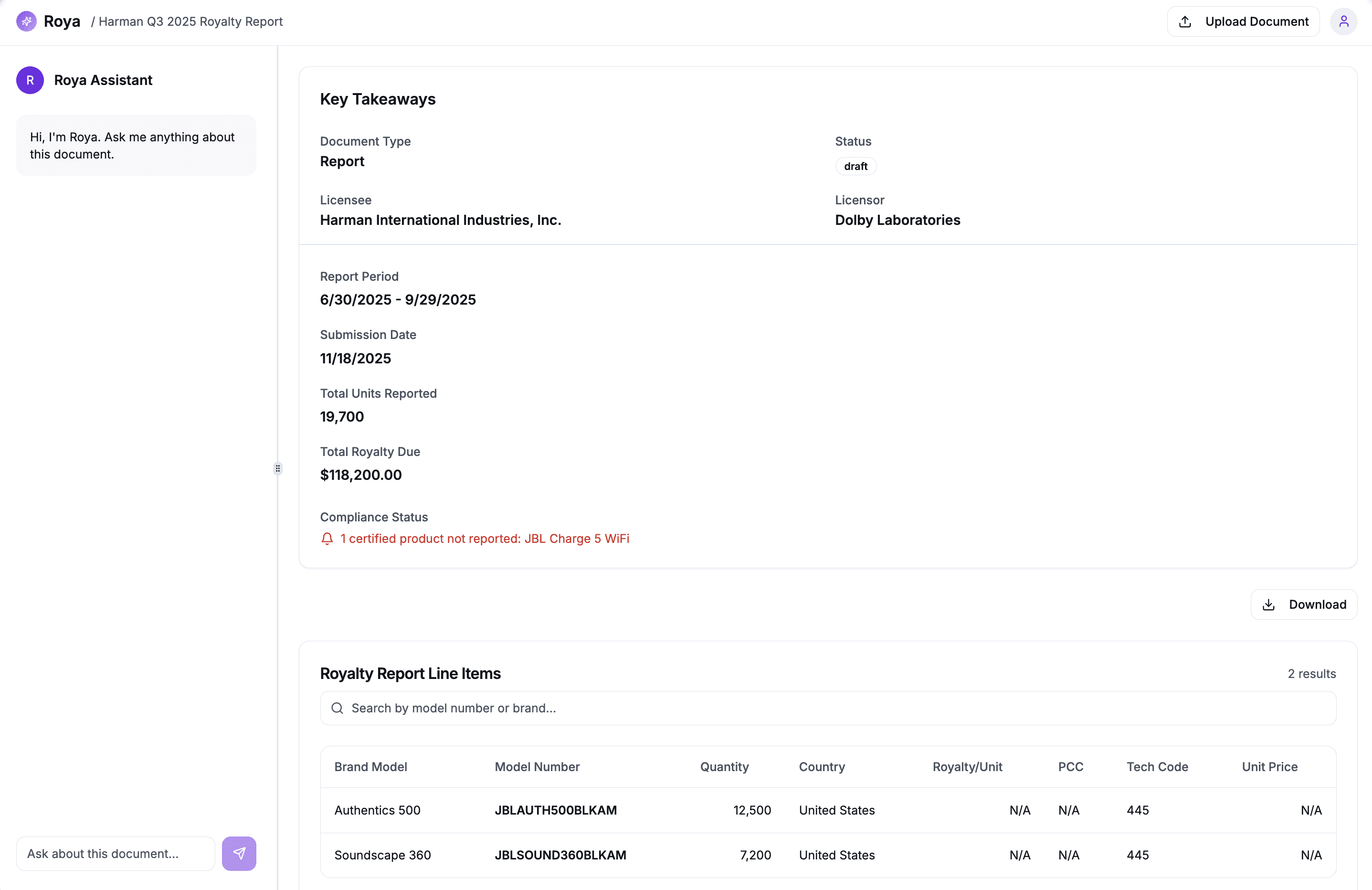Click licensee Harman International Industries, Inc.
The height and width of the screenshot is (890, 1372).
click(441, 220)
